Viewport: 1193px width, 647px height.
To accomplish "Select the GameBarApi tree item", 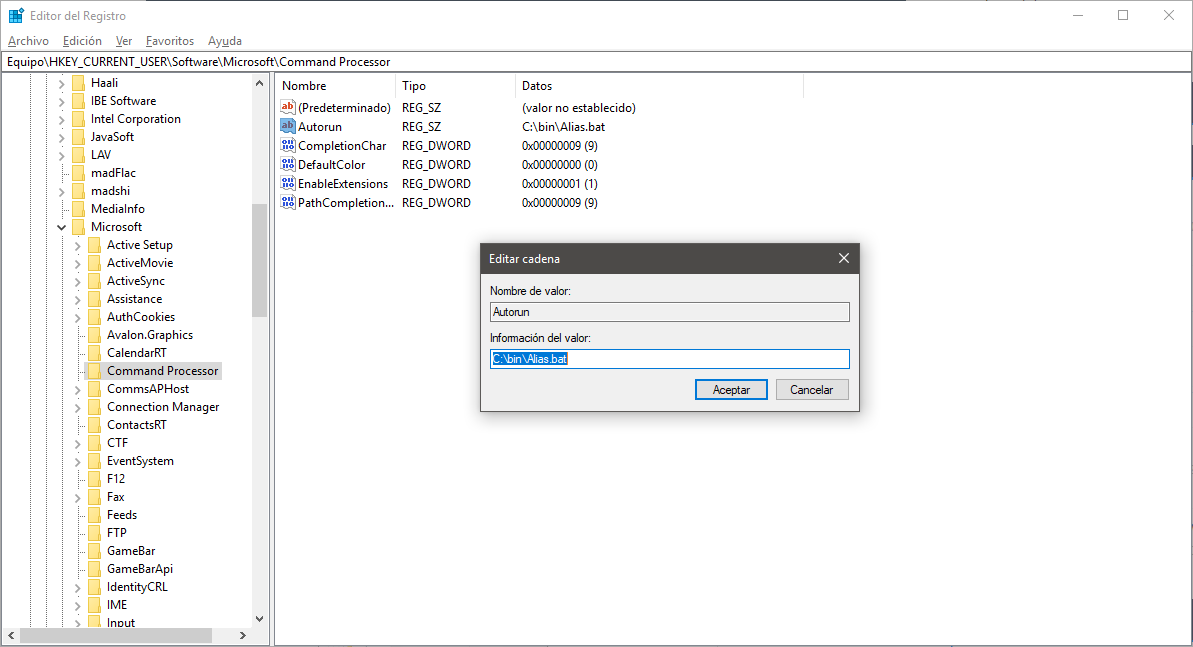I will [140, 569].
